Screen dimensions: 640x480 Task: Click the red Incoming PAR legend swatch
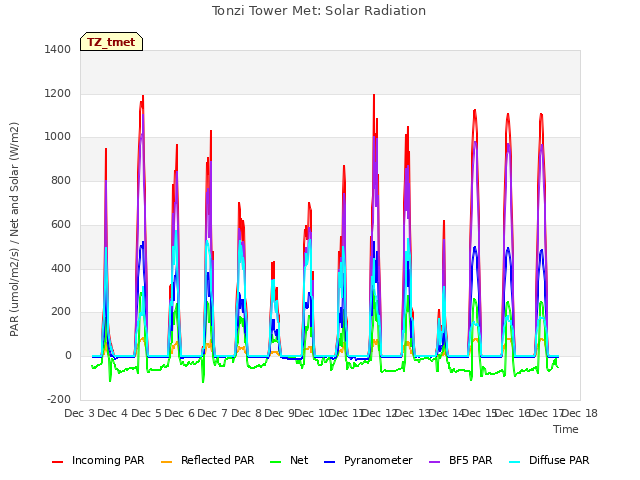coord(58,462)
